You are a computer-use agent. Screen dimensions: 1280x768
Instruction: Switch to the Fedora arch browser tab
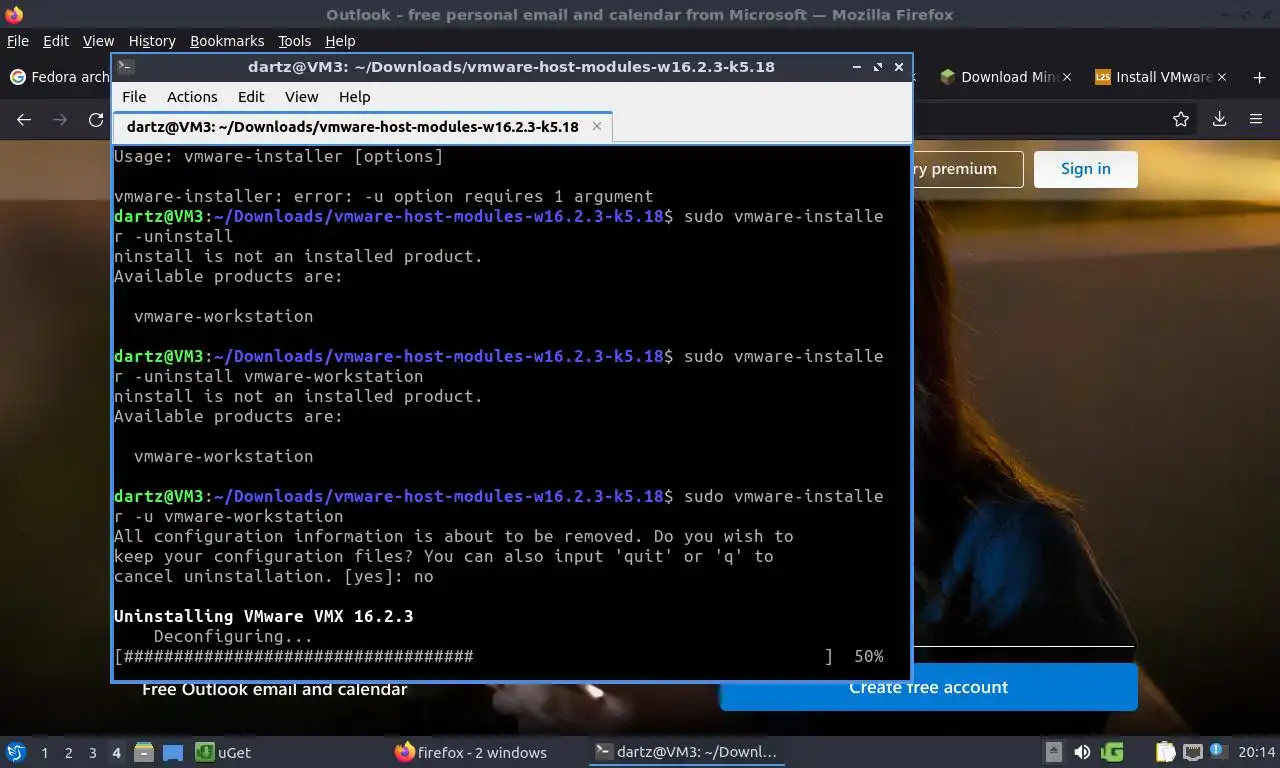[x=58, y=77]
